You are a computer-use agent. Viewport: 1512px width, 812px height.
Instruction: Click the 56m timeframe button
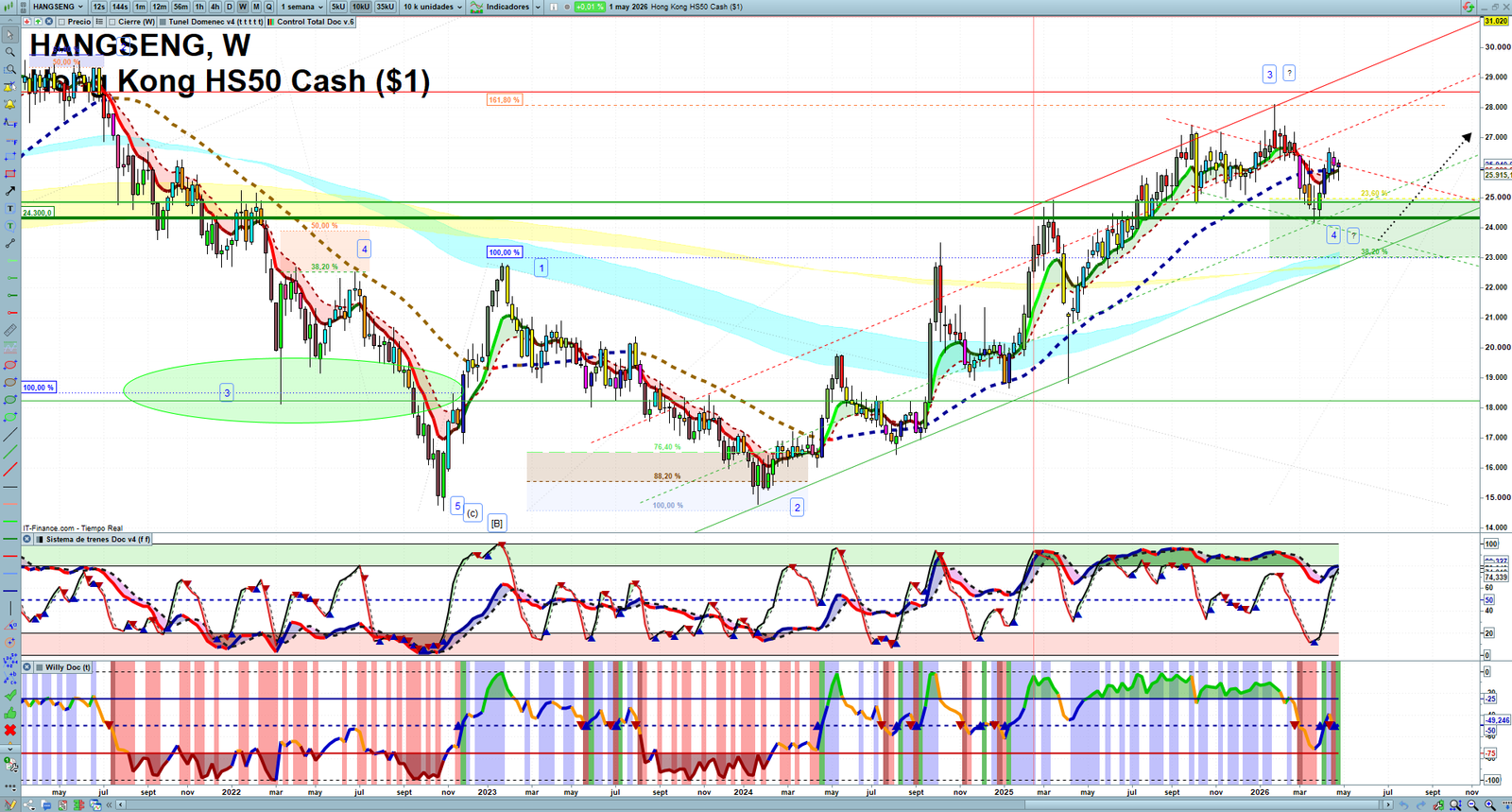(x=180, y=7)
